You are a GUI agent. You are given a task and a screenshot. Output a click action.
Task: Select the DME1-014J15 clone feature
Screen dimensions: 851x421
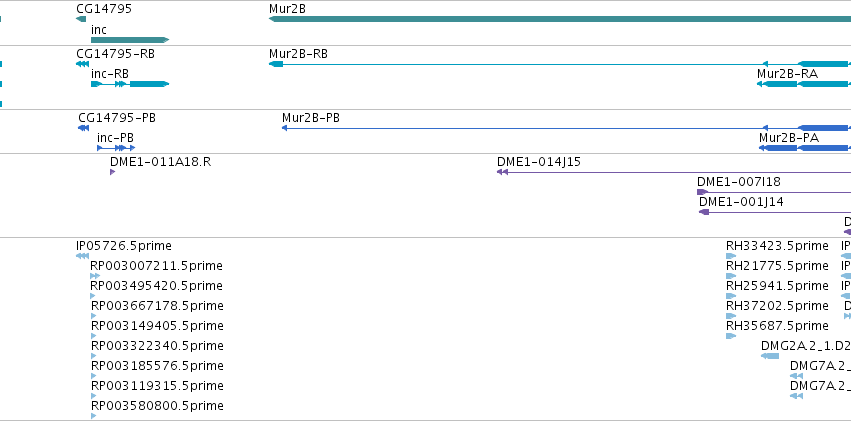coord(674,172)
